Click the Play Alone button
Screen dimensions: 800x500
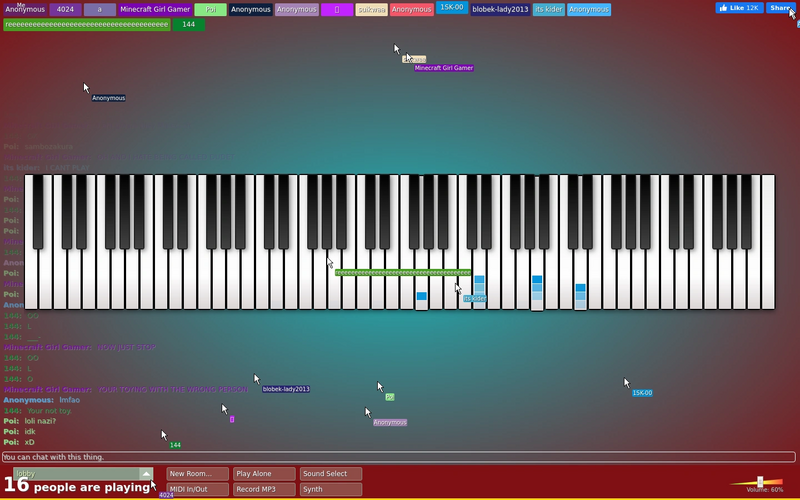[x=264, y=473]
